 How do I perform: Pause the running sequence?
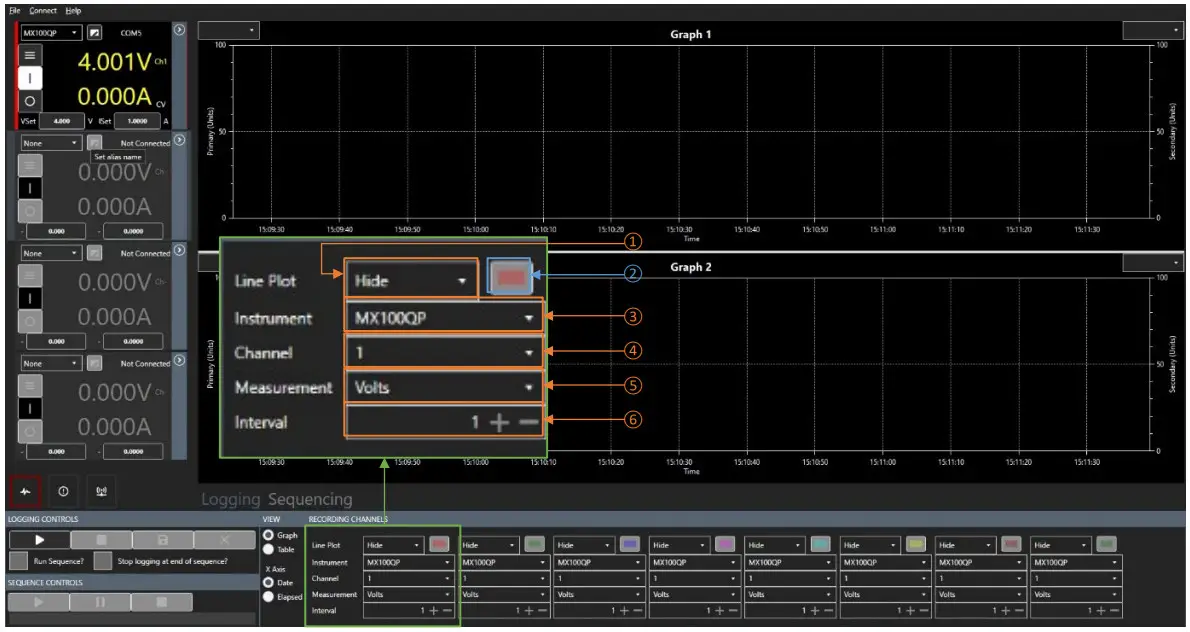pos(100,601)
